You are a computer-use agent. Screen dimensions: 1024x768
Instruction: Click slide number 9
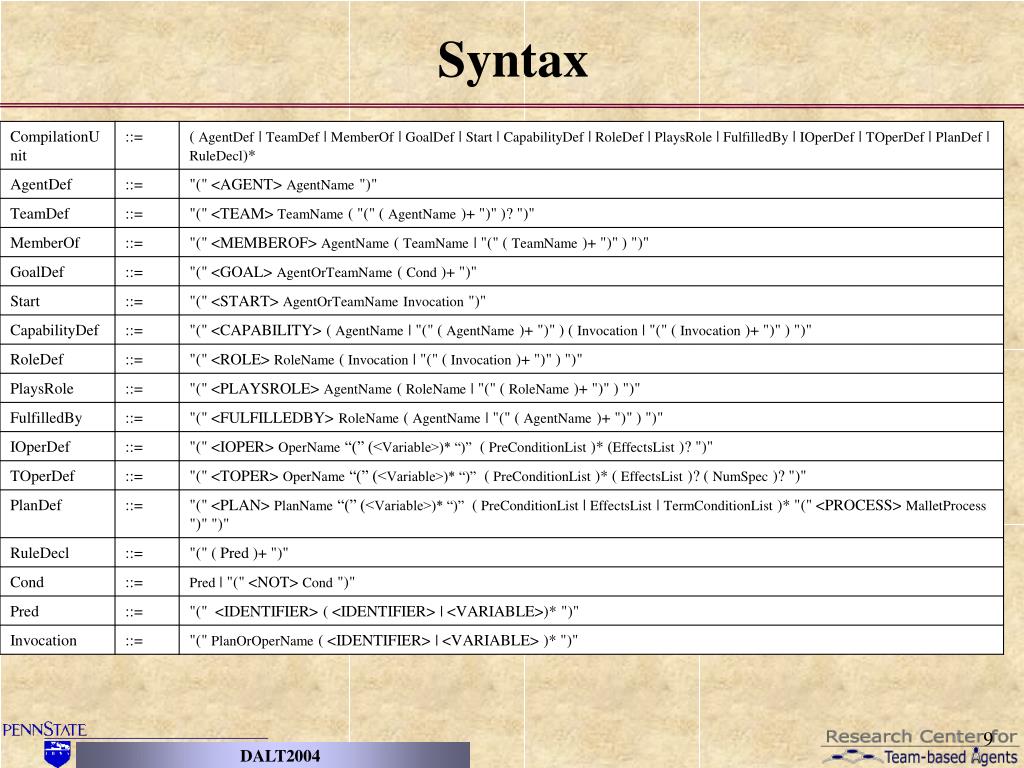987,739
